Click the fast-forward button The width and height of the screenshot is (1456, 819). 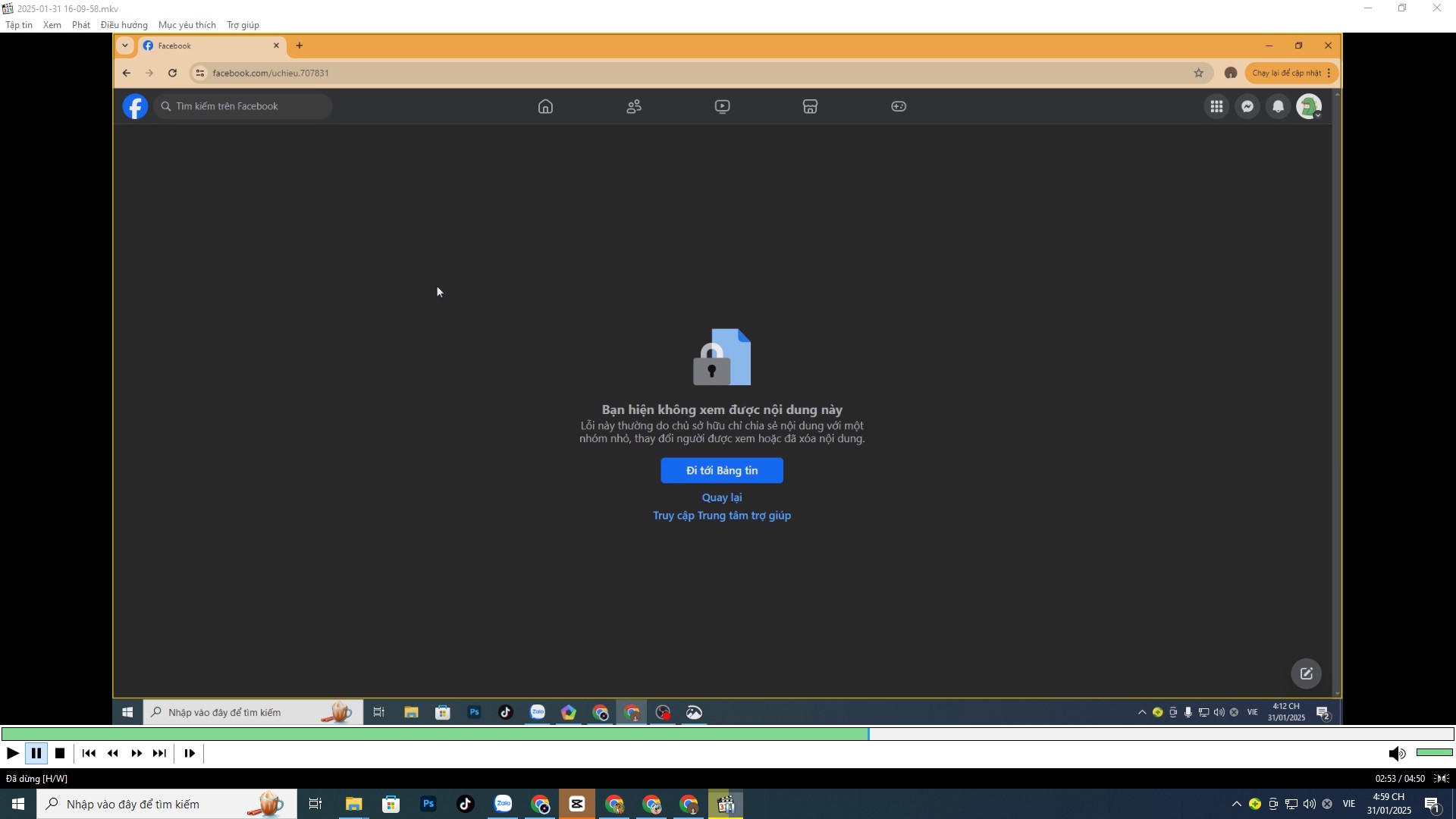136,754
